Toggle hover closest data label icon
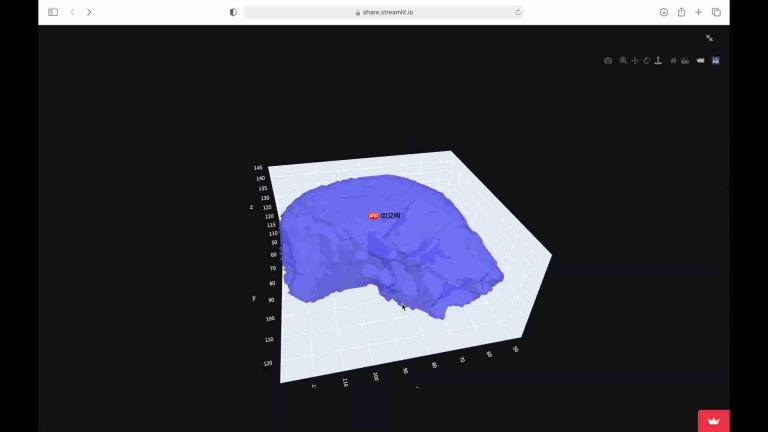 700,61
